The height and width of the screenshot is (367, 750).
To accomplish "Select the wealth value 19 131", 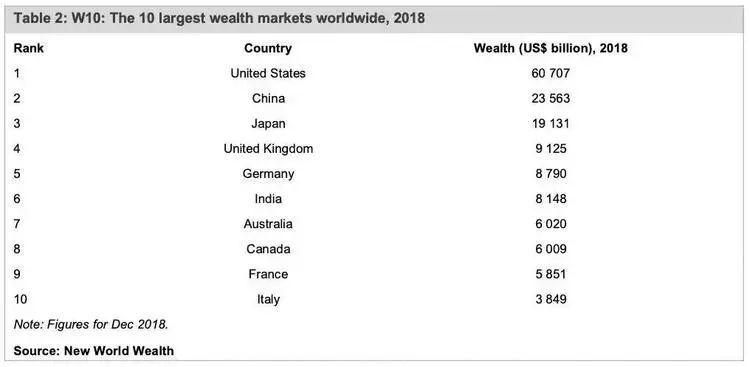I will [551, 123].
